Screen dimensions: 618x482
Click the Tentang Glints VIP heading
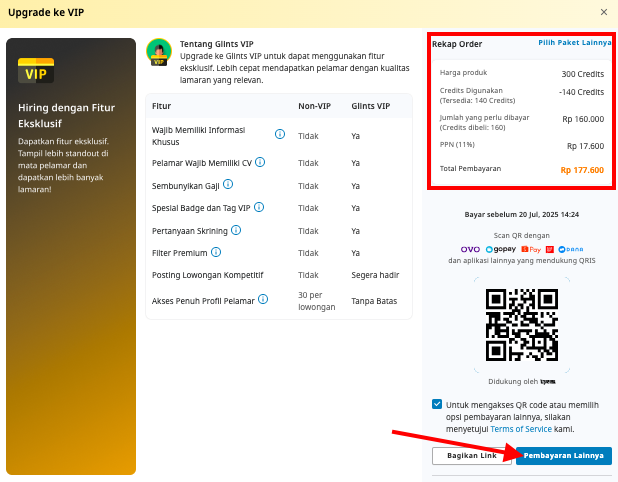point(216,44)
